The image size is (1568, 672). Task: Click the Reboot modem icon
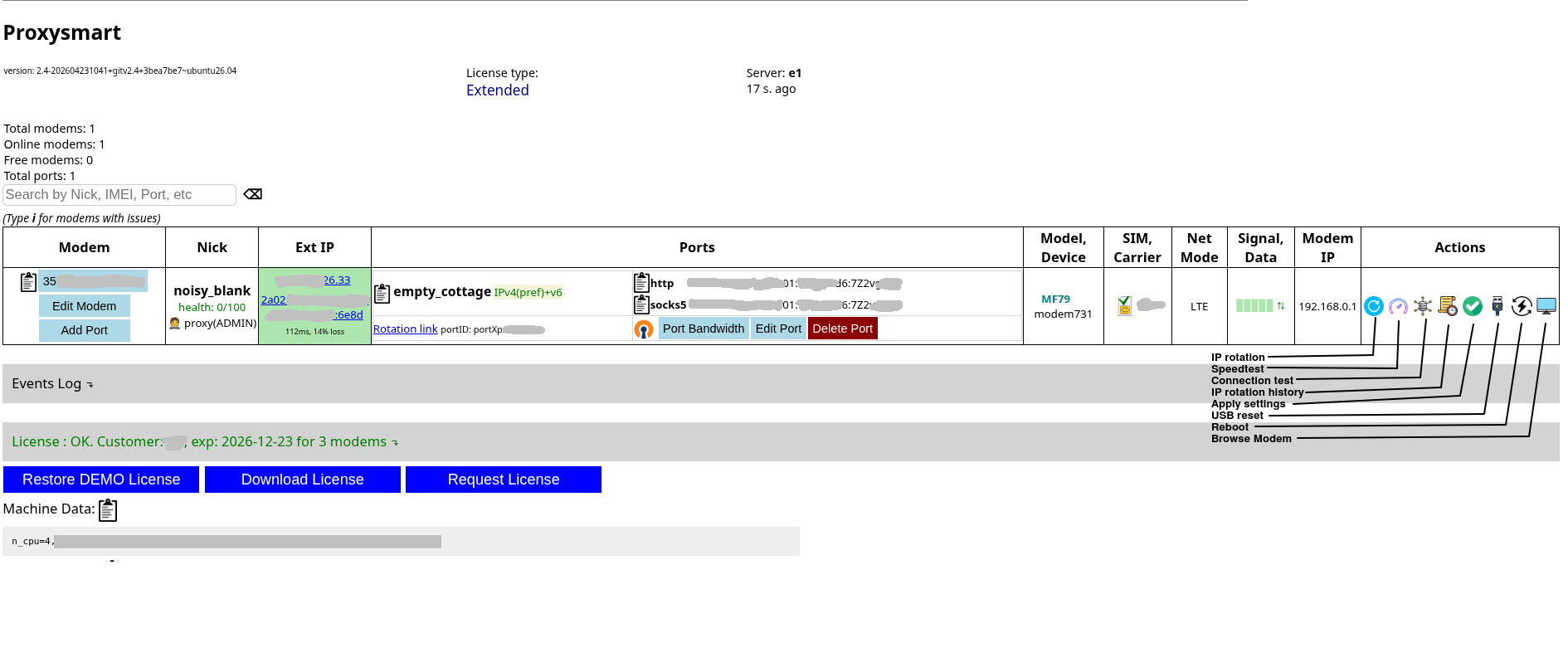[1522, 306]
